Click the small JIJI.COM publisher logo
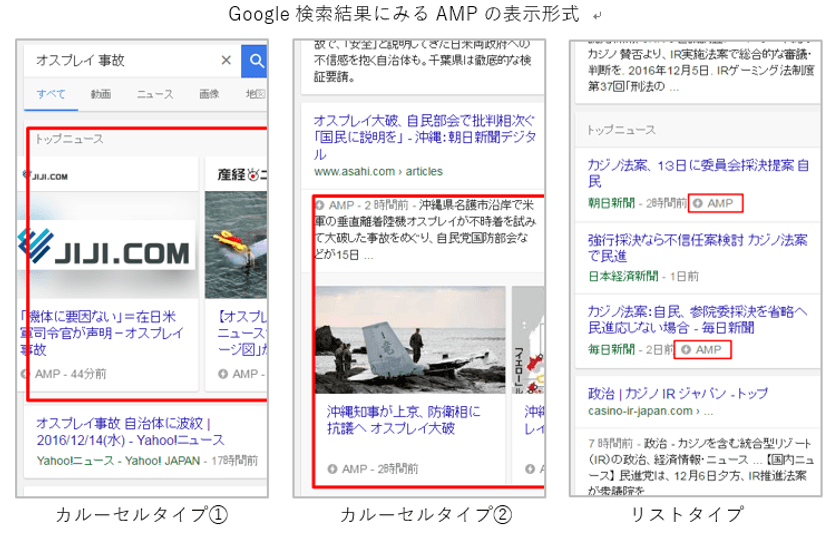The width and height of the screenshot is (840, 534). coord(45,176)
